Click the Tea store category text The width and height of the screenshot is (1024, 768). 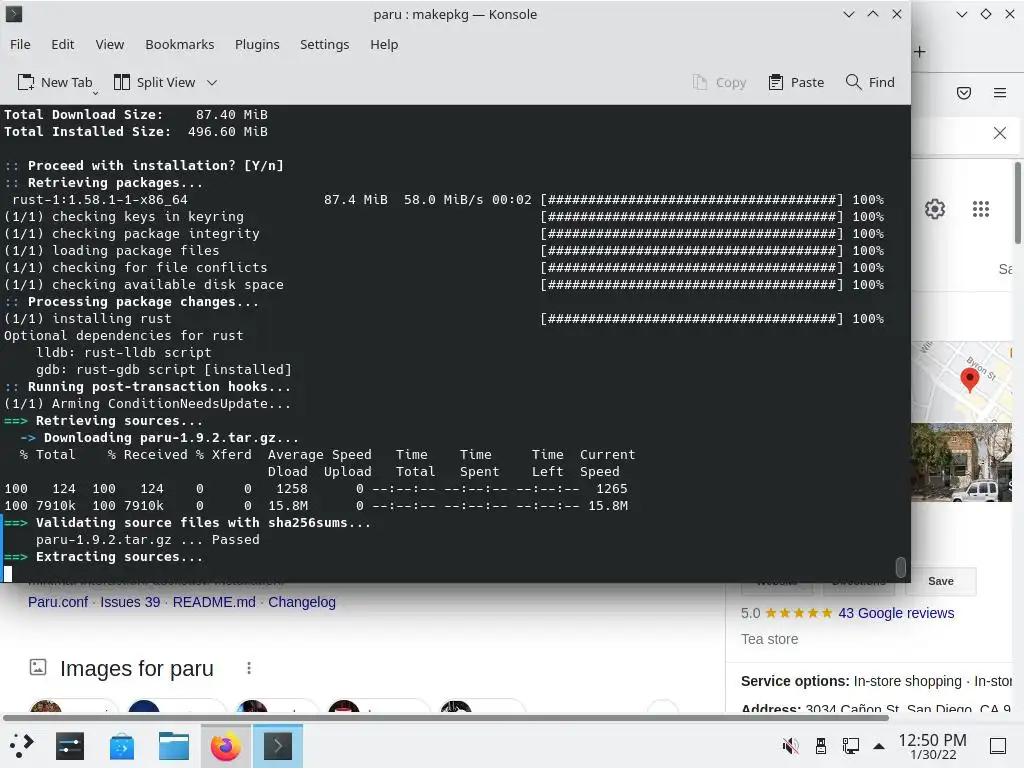pyautogui.click(x=769, y=639)
